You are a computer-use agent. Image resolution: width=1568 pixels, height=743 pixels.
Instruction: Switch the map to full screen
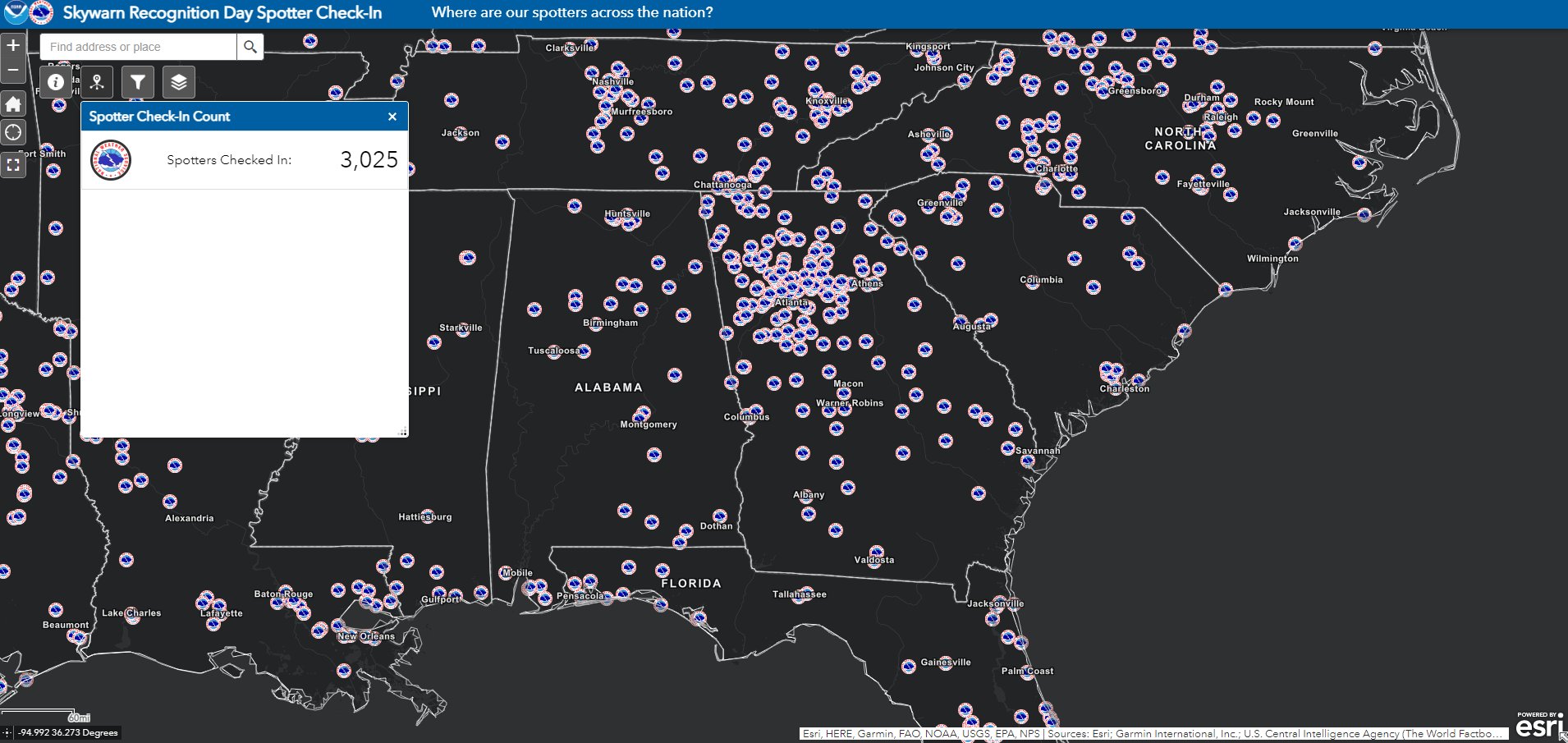13,164
